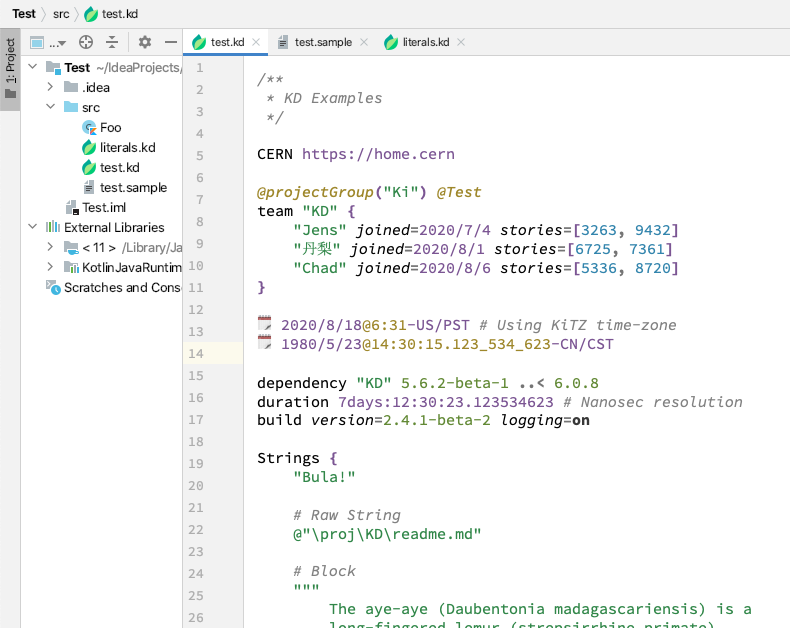
Task: Click calendar gutter icon beside 2020/8/18 date
Action: (265, 324)
